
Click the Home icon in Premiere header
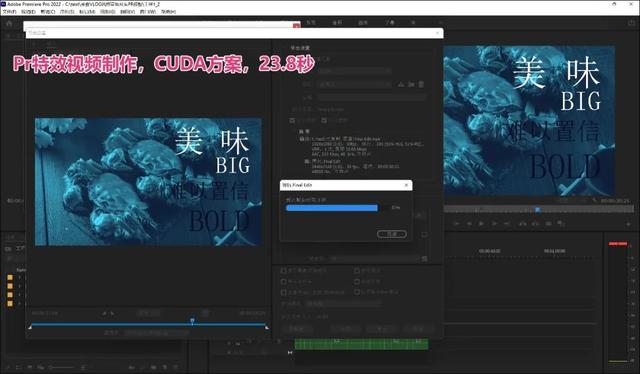pyautogui.click(x=9, y=23)
